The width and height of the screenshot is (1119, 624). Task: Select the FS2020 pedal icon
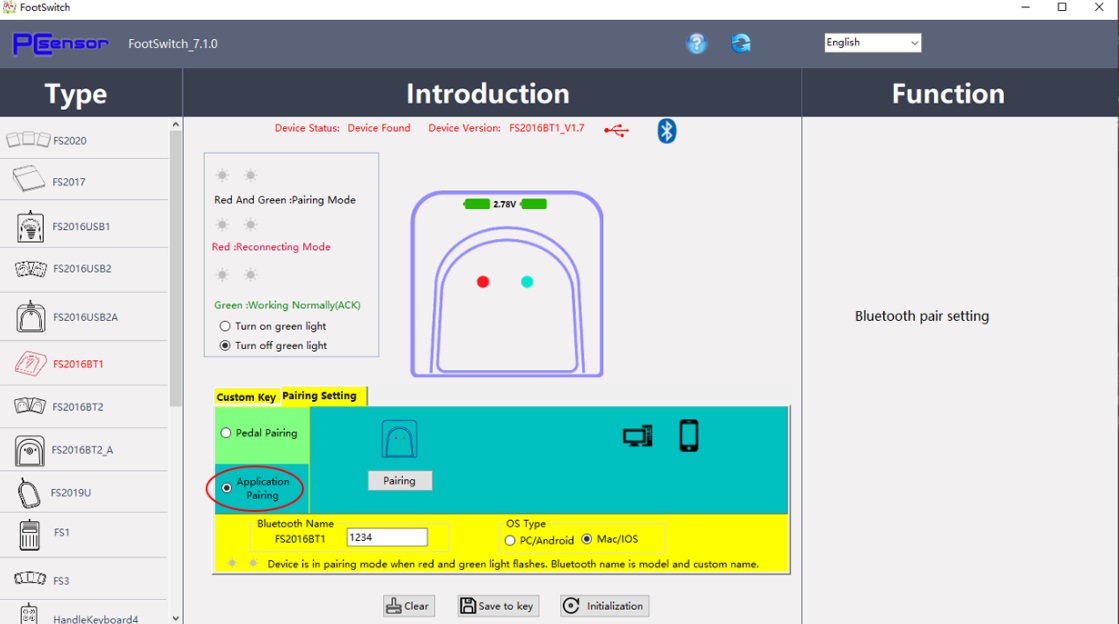tap(29, 139)
